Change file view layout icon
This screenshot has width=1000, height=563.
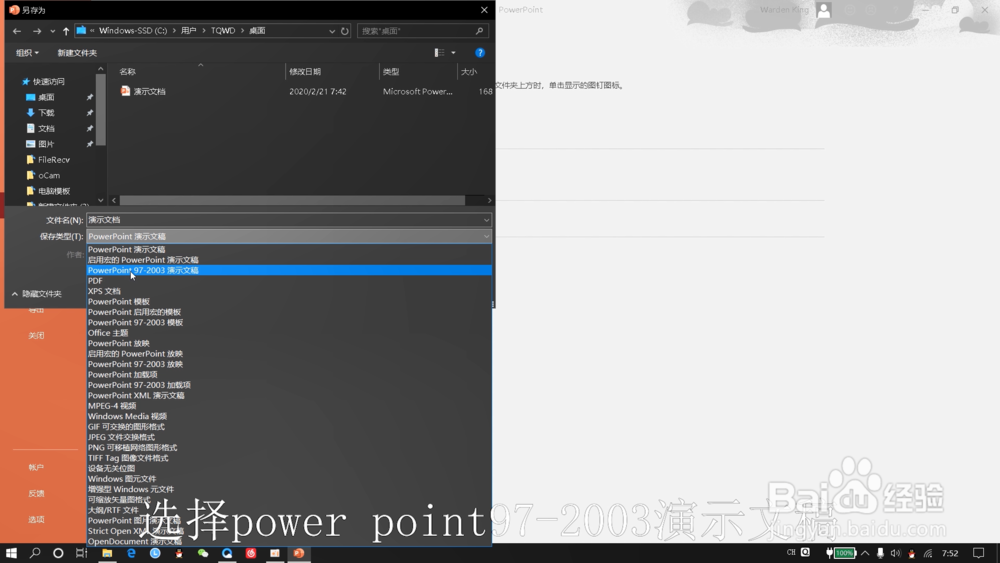click(439, 52)
